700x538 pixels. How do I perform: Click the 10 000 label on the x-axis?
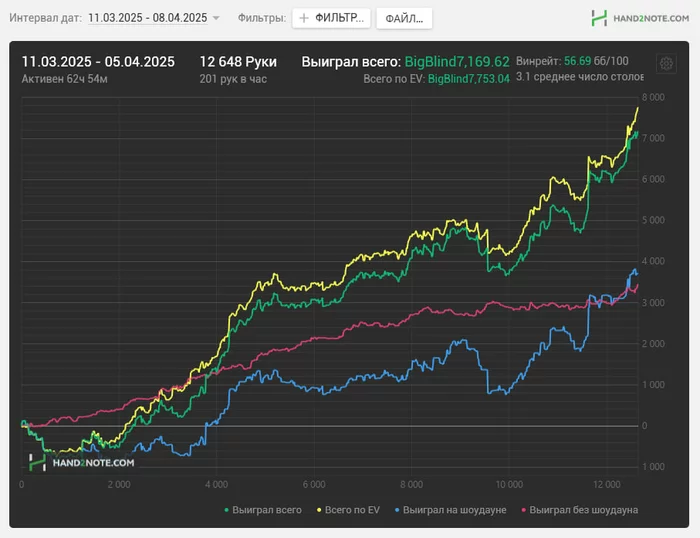click(509, 484)
